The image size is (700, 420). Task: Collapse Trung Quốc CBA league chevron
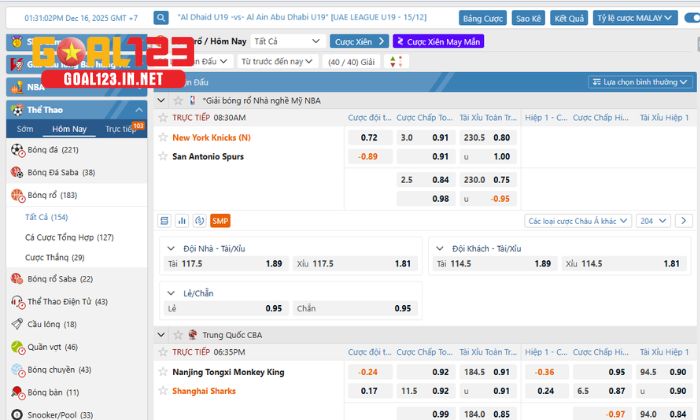pyautogui.click(x=161, y=335)
